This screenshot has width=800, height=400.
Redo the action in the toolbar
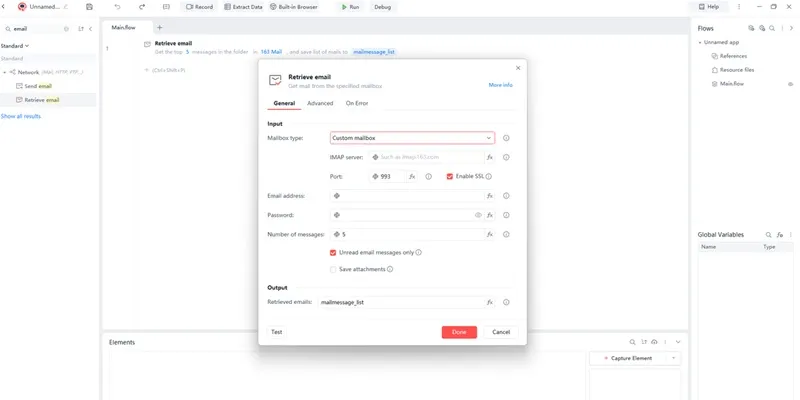click(142, 7)
